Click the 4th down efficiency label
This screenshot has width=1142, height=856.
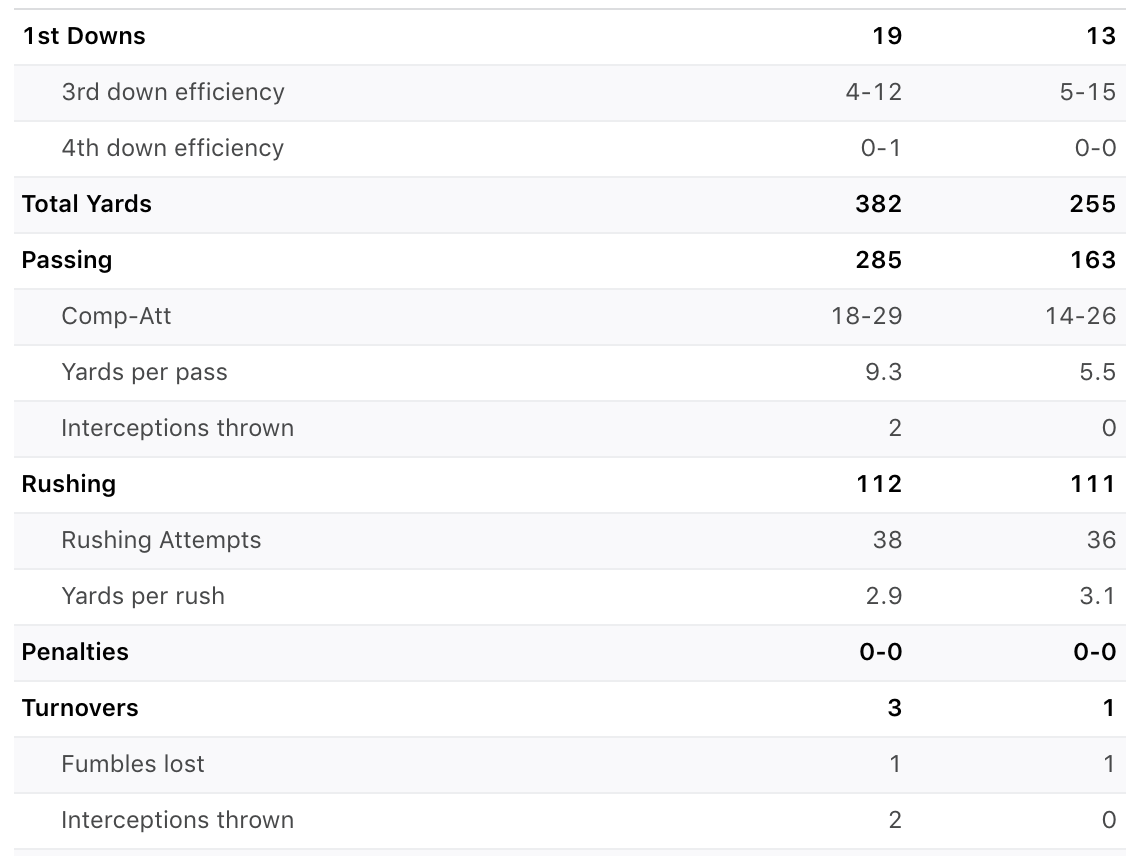pyautogui.click(x=173, y=148)
